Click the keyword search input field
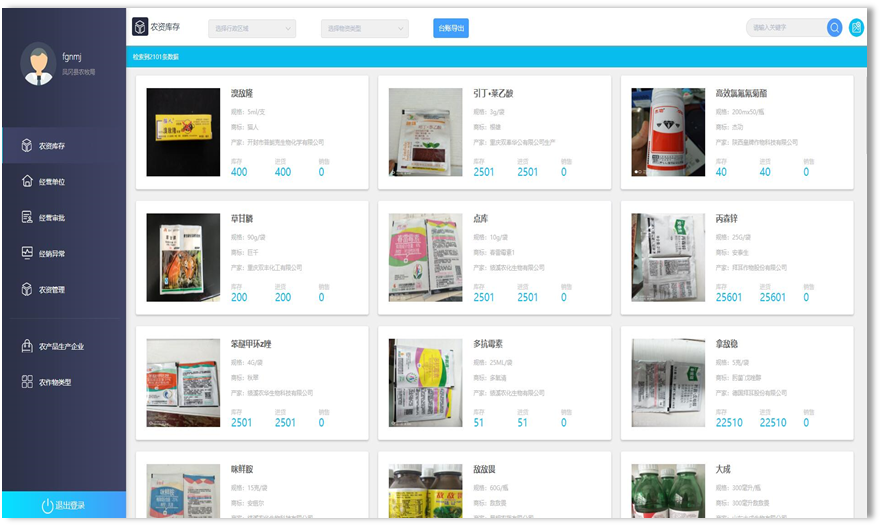 tap(785, 28)
